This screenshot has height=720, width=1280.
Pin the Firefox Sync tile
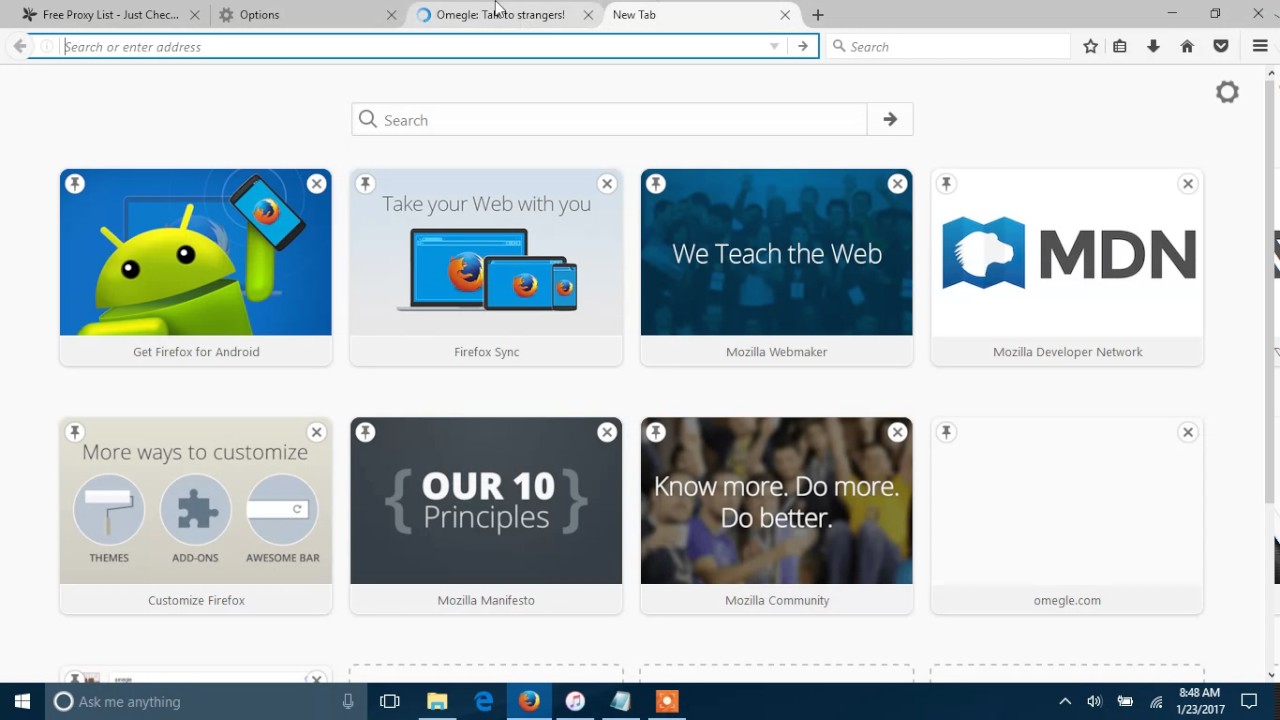(365, 184)
